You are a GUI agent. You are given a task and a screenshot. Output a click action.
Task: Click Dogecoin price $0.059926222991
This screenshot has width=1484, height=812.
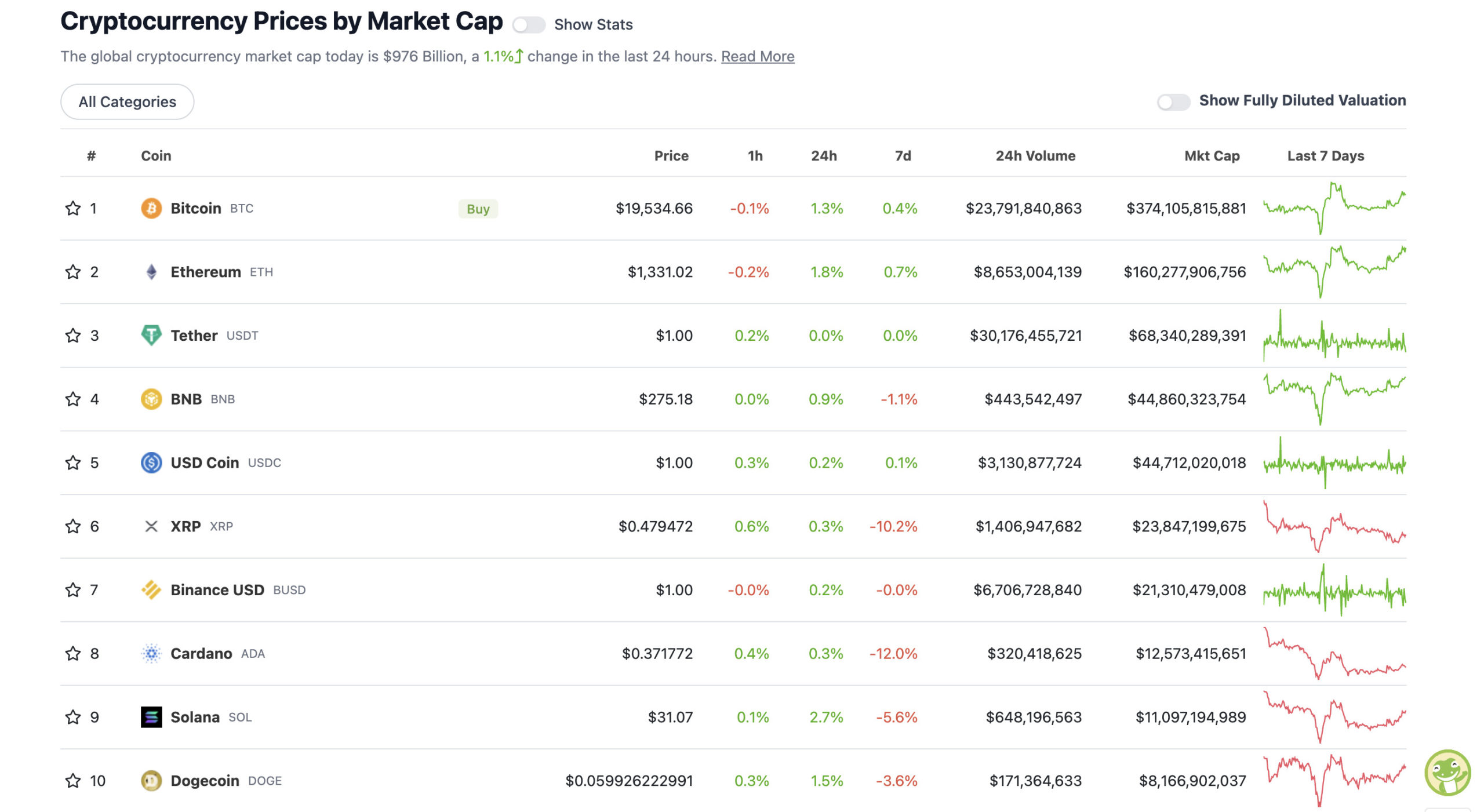(629, 781)
